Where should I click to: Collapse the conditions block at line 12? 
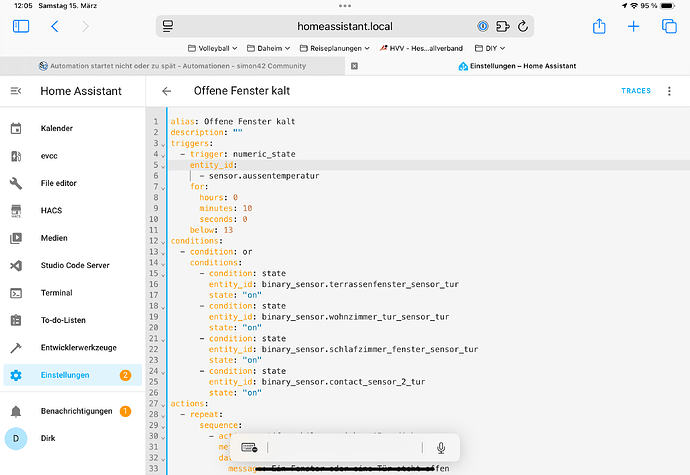click(x=165, y=240)
